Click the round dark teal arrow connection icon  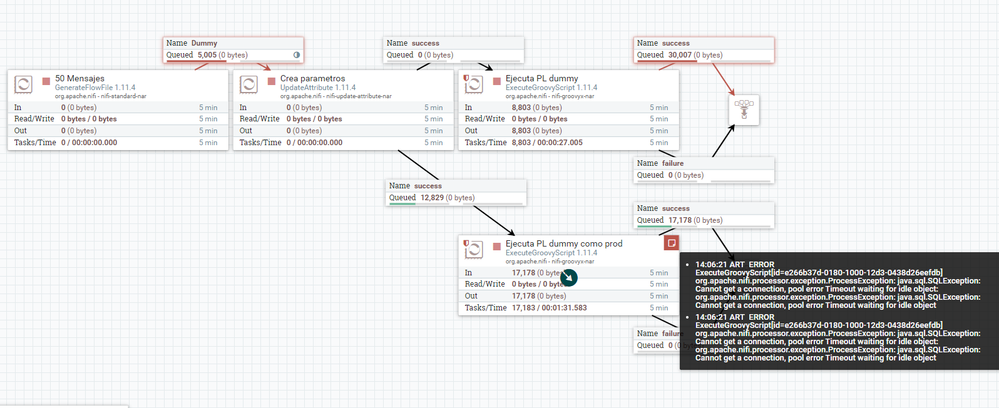[x=568, y=277]
